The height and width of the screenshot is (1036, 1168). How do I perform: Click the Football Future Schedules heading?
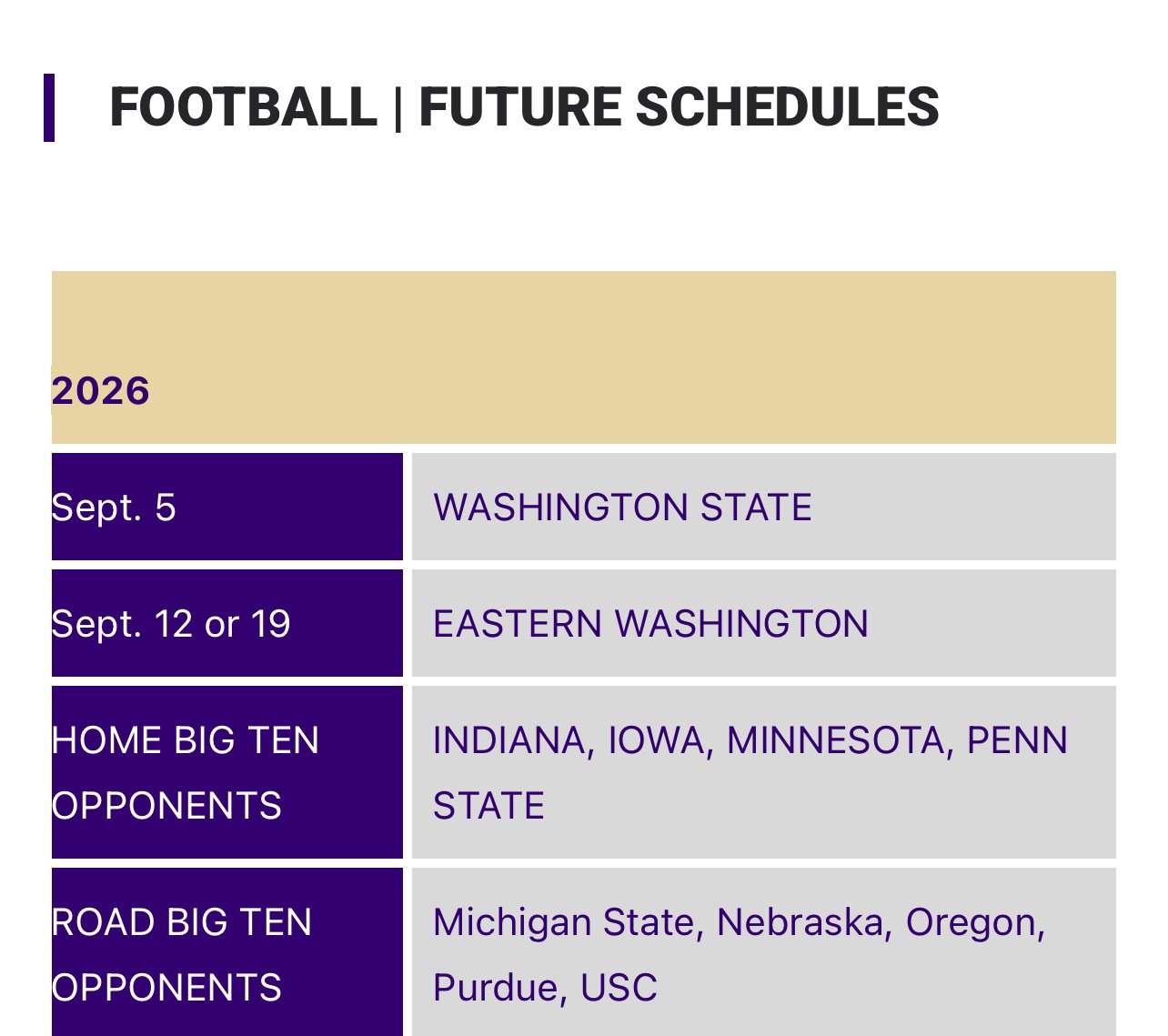click(x=524, y=107)
